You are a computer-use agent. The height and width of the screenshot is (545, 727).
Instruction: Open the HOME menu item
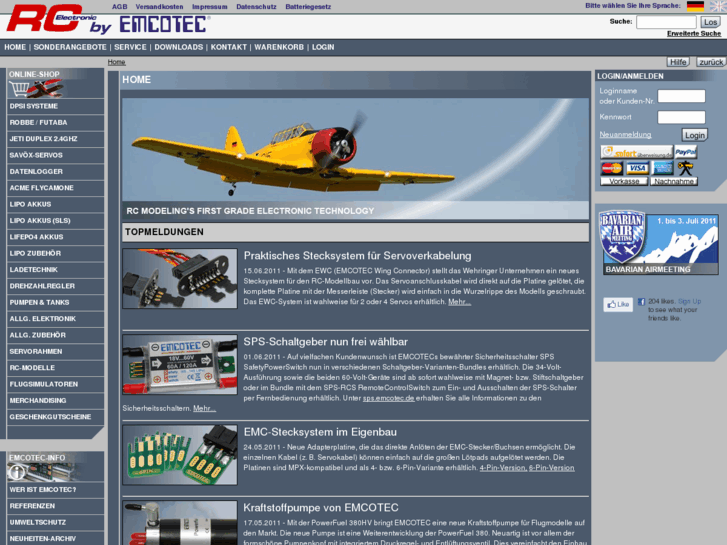click(15, 47)
